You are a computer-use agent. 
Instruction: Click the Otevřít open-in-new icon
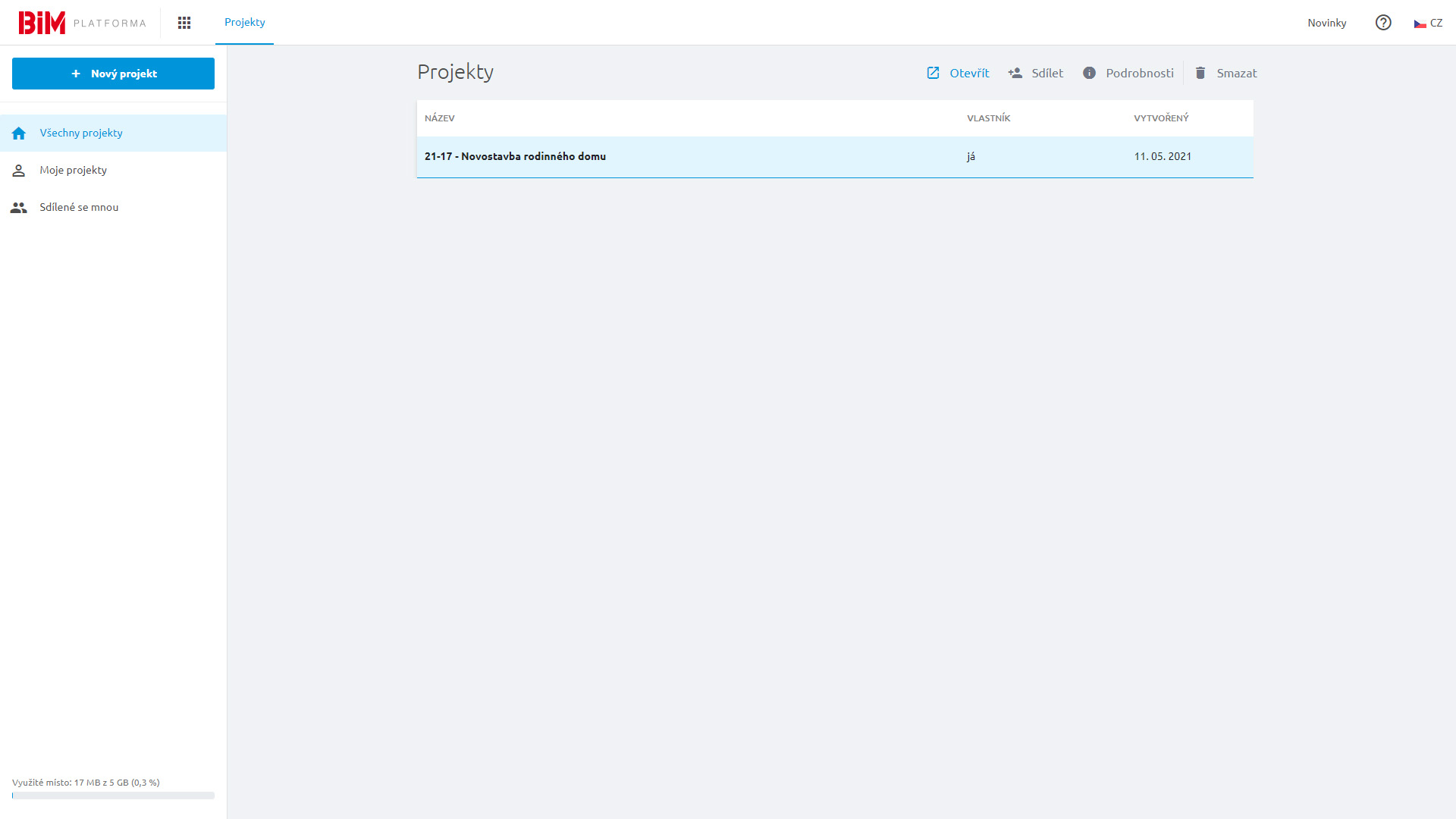pyautogui.click(x=934, y=73)
